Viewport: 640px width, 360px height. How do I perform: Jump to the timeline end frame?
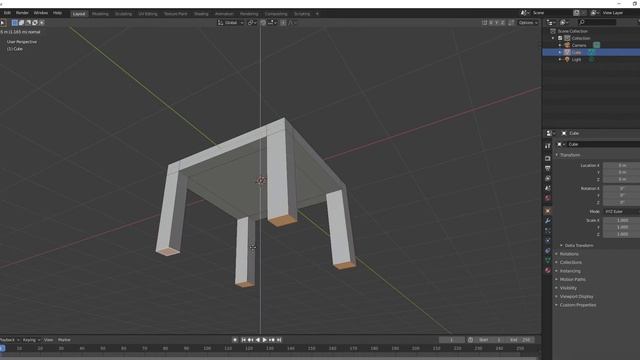[x=279, y=340]
